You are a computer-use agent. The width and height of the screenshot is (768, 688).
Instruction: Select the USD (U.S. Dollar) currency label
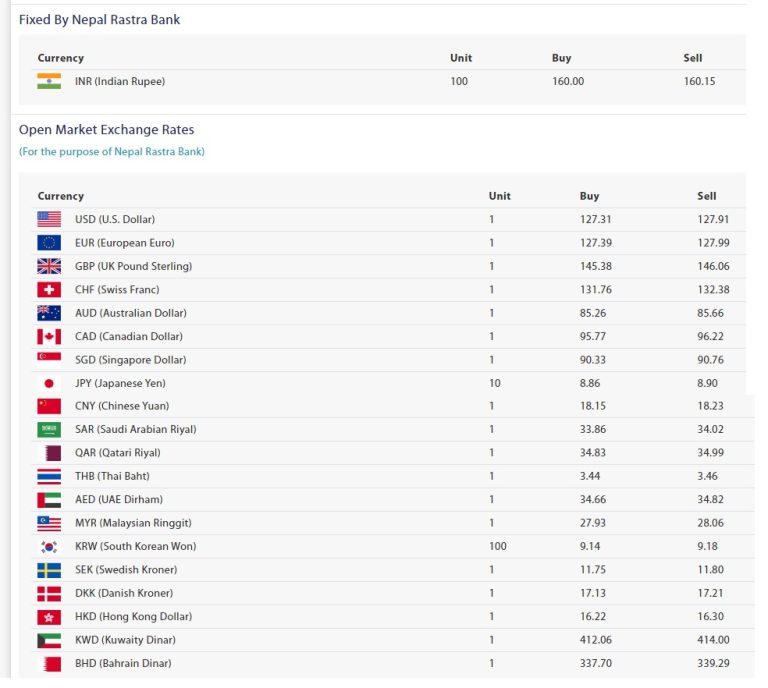pos(115,219)
